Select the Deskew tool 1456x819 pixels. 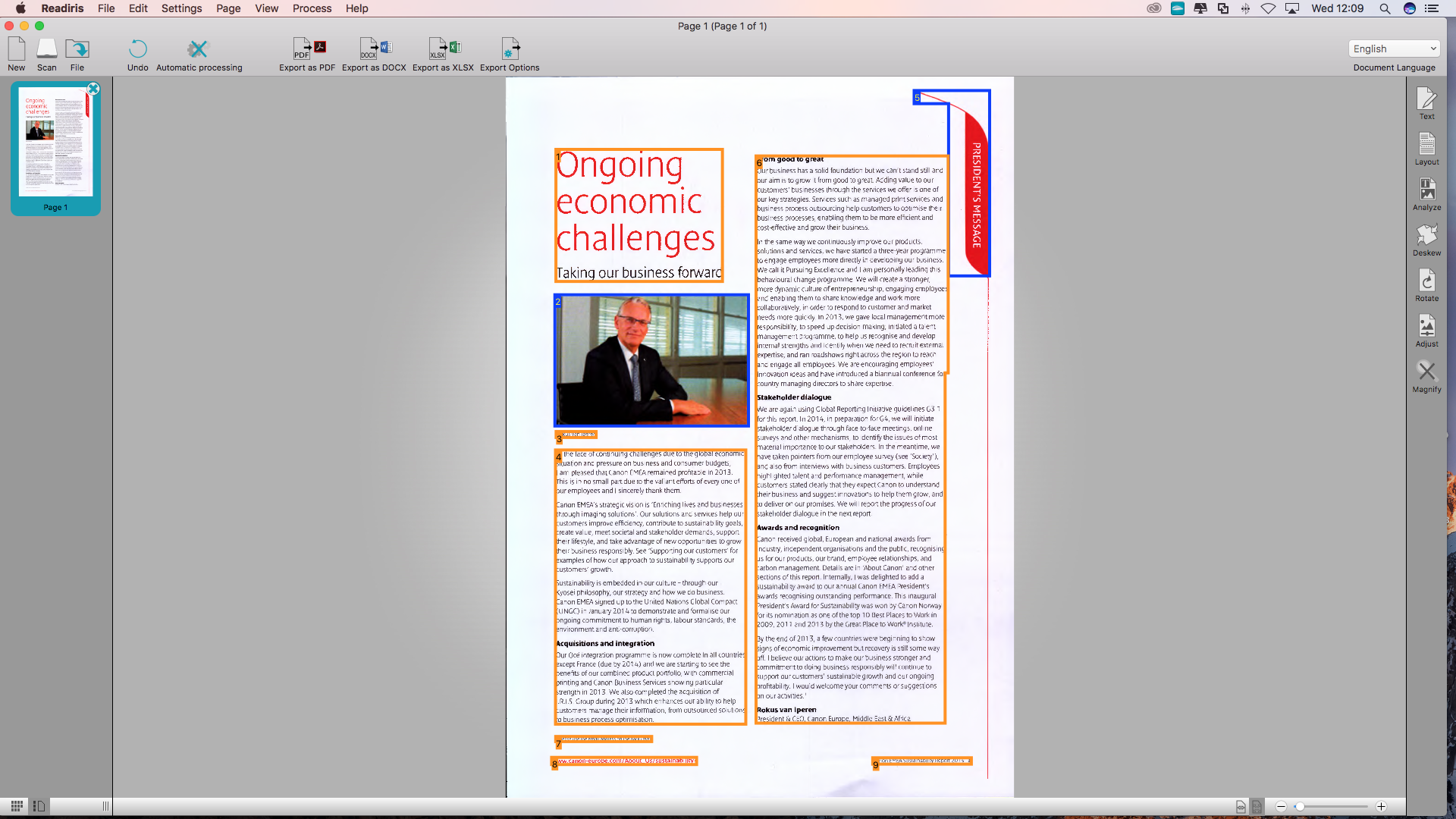(1426, 235)
